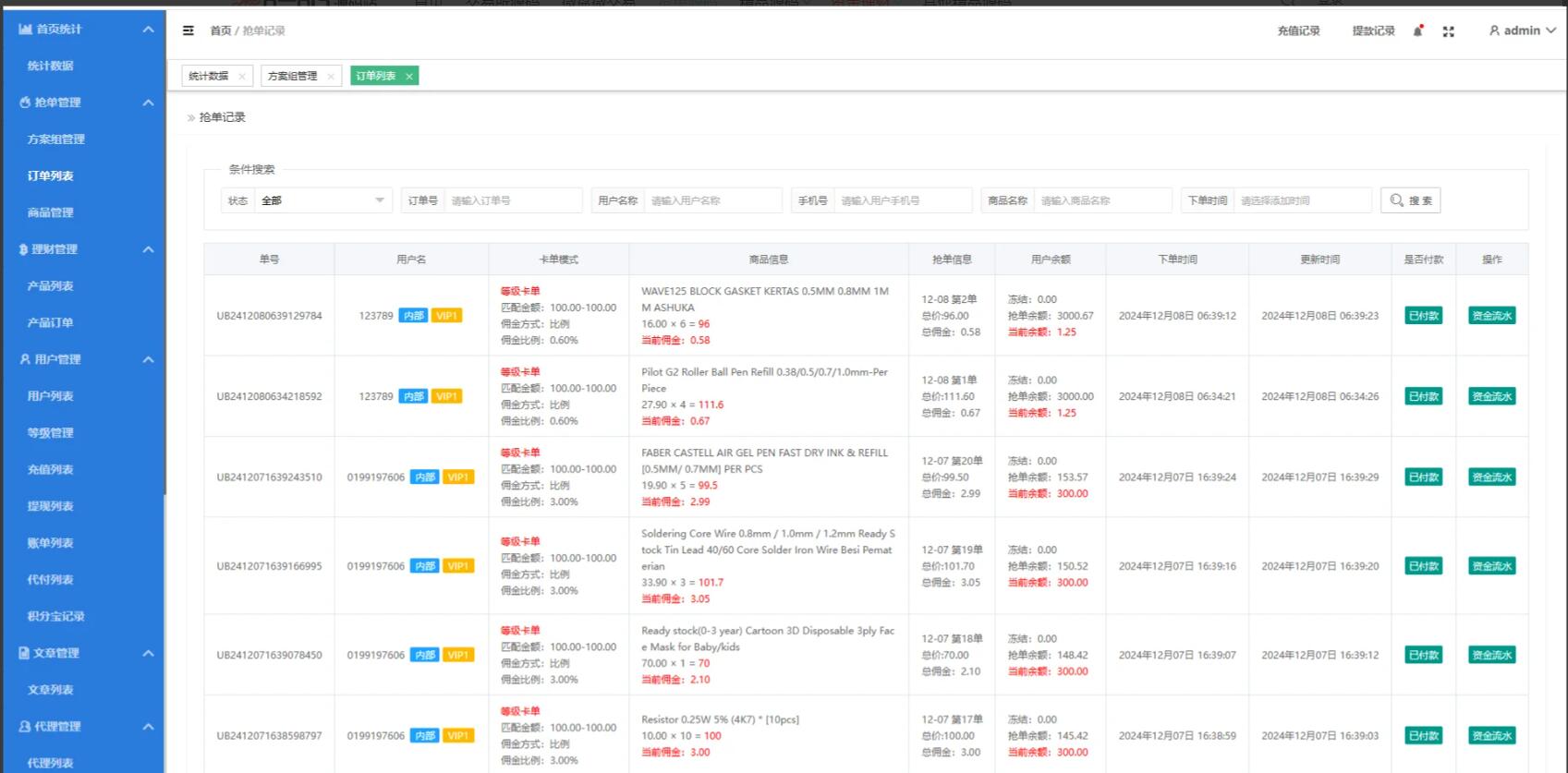1568x773 pixels.
Task: Open the 状态 dropdown showing 全部
Action: click(x=322, y=200)
